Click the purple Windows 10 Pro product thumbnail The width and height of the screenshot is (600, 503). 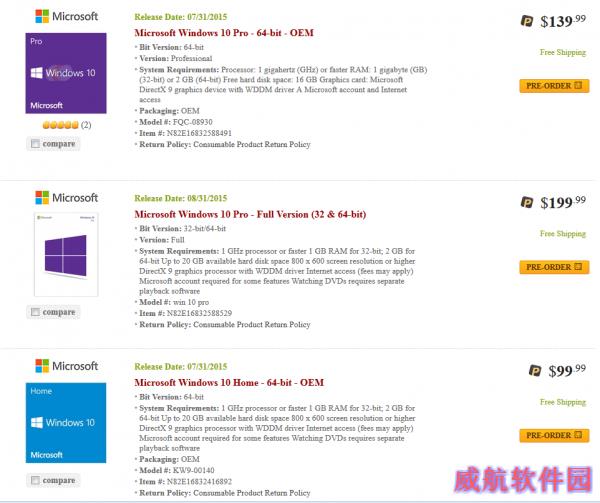66,73
